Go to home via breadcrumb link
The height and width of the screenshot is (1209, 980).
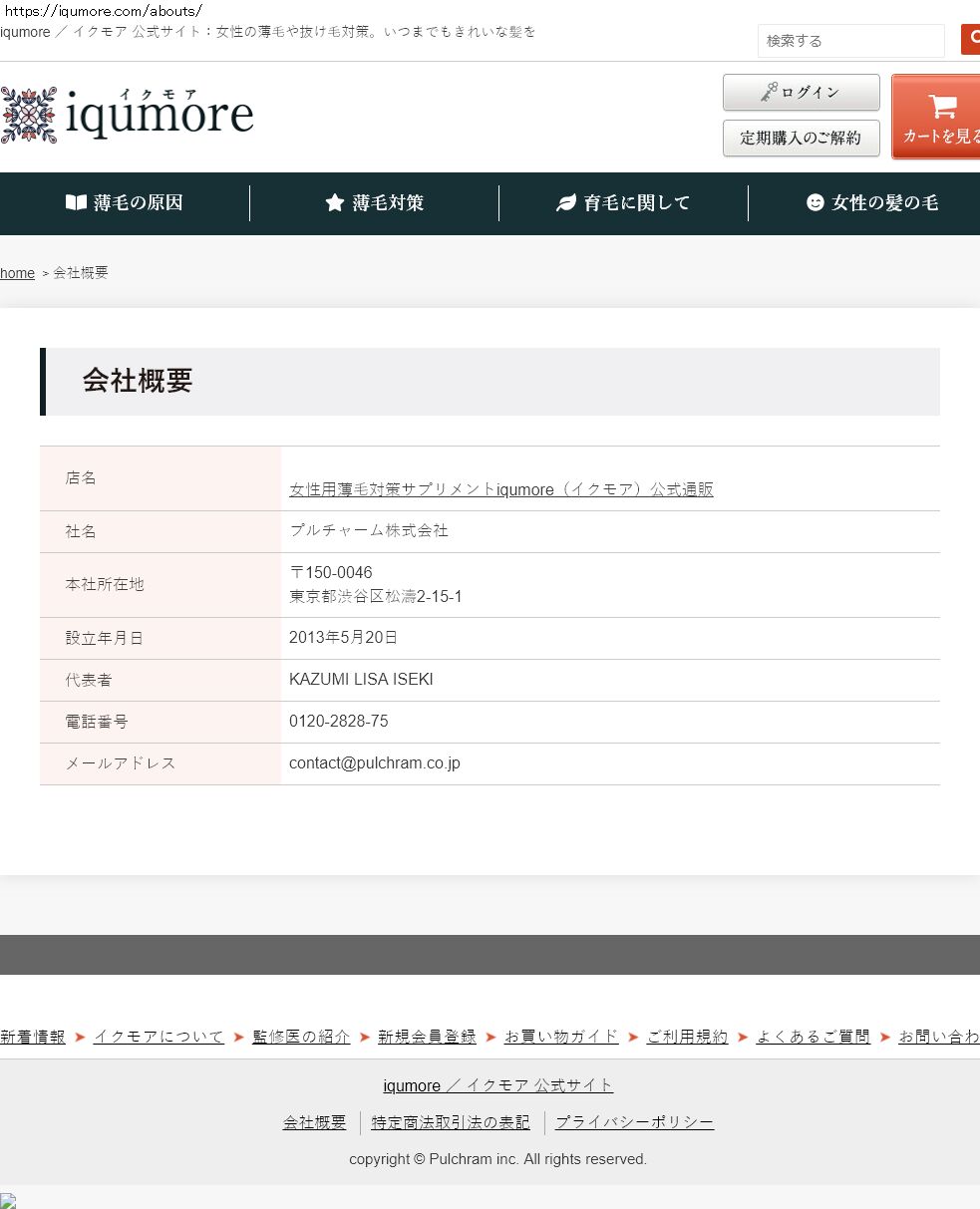pyautogui.click(x=17, y=273)
